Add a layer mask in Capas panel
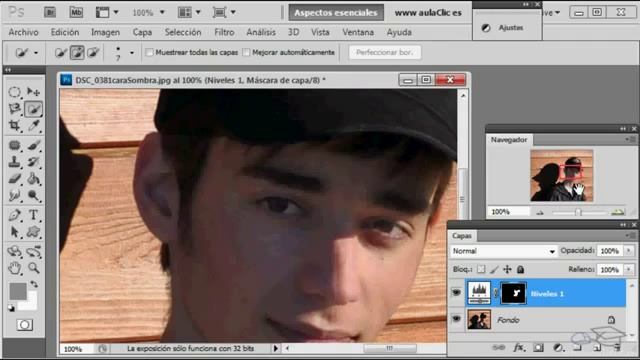640x360 pixels. tap(538, 348)
